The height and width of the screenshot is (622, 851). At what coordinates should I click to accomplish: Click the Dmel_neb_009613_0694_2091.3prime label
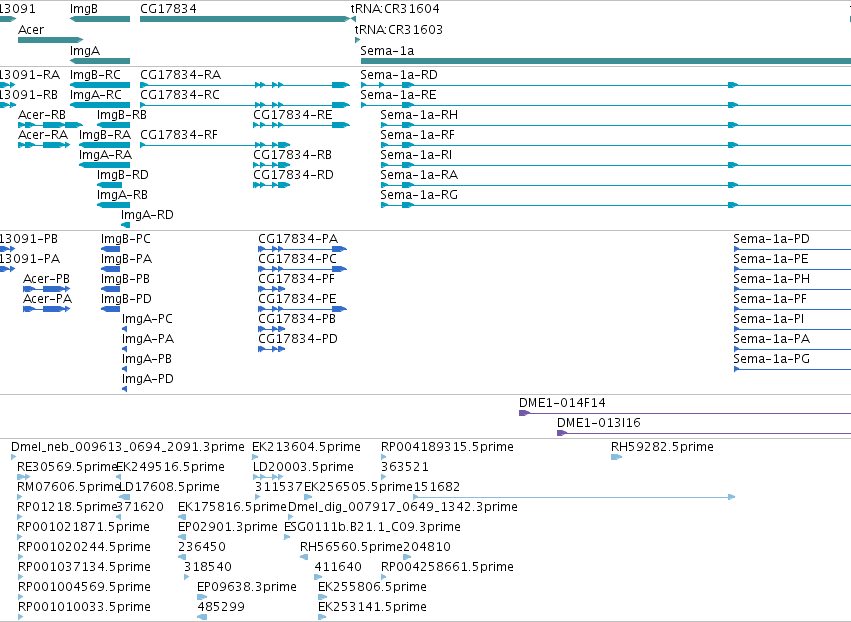(128, 447)
